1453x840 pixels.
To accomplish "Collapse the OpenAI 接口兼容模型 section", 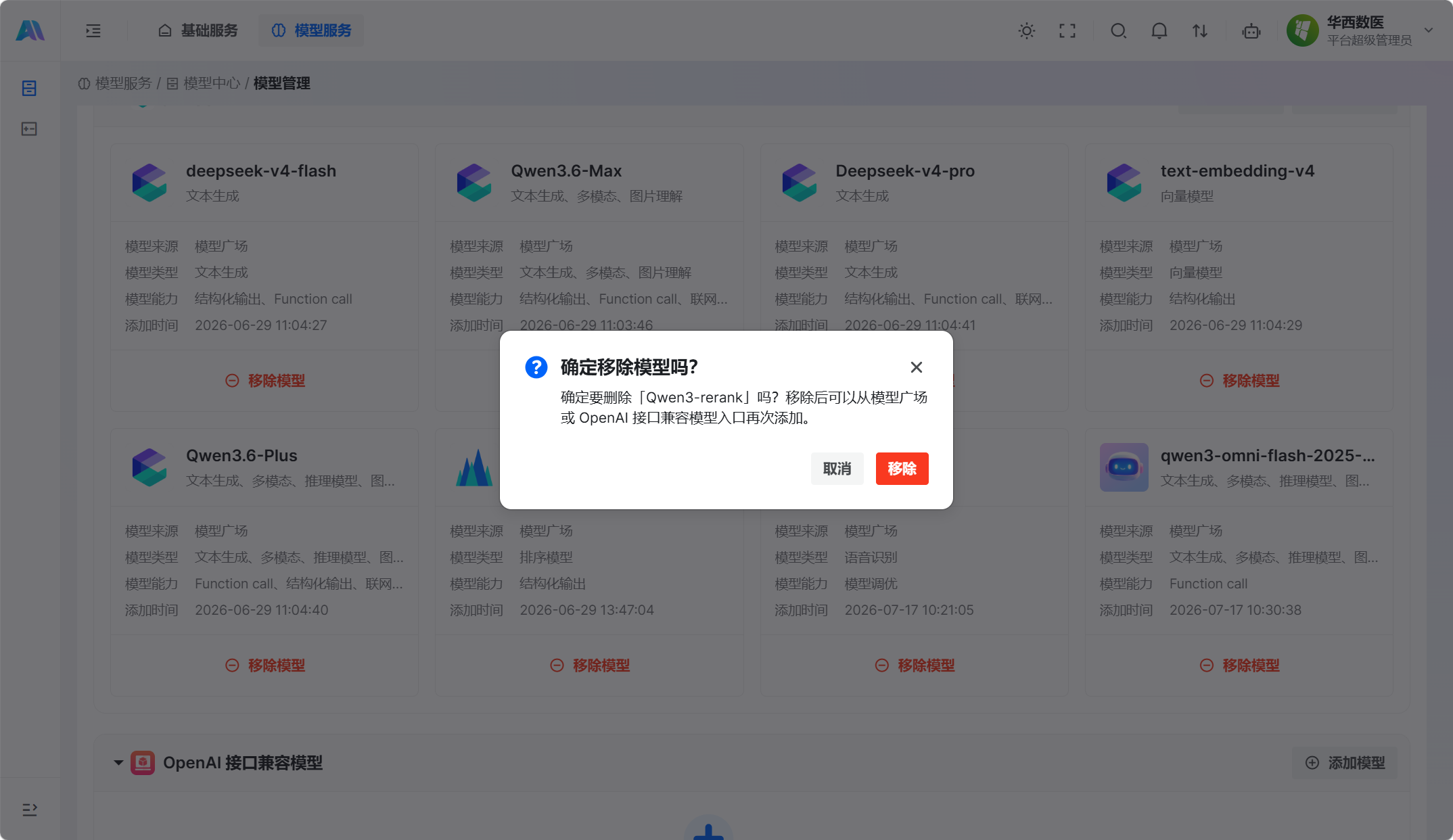I will [x=118, y=763].
